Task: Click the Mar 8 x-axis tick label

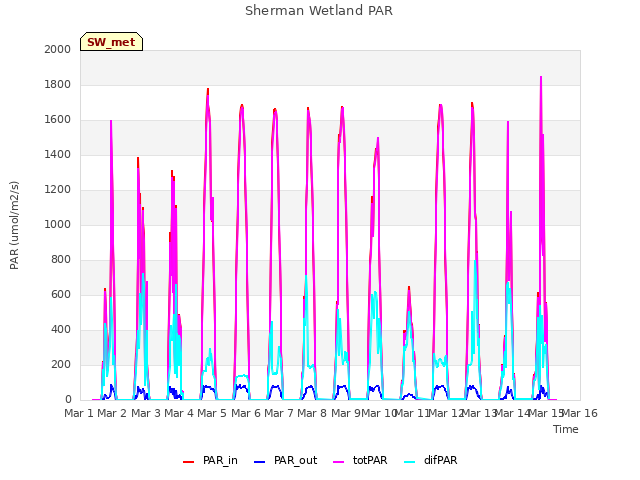Action: [312, 413]
